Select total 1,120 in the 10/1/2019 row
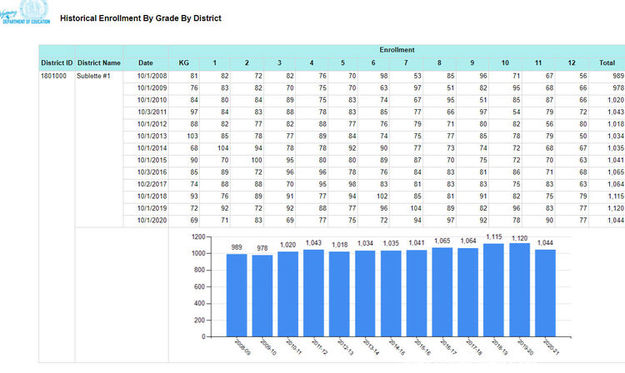The width and height of the screenshot is (625, 373). (x=616, y=208)
